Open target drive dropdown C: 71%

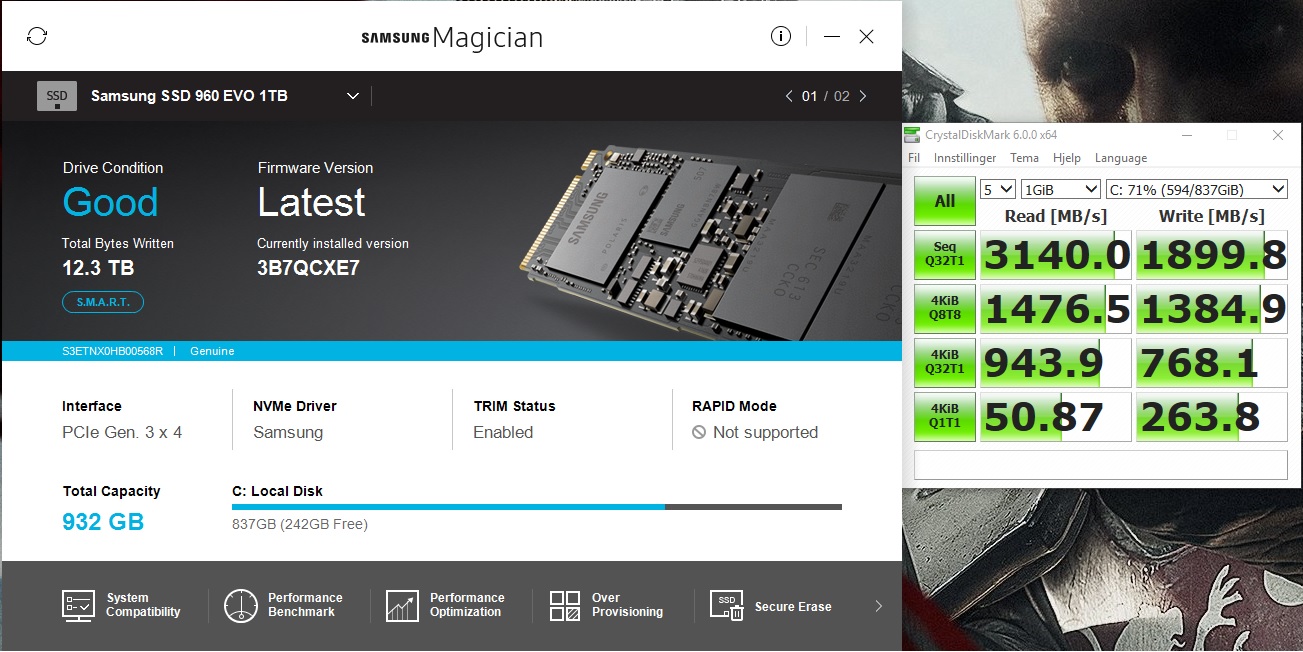(1196, 189)
